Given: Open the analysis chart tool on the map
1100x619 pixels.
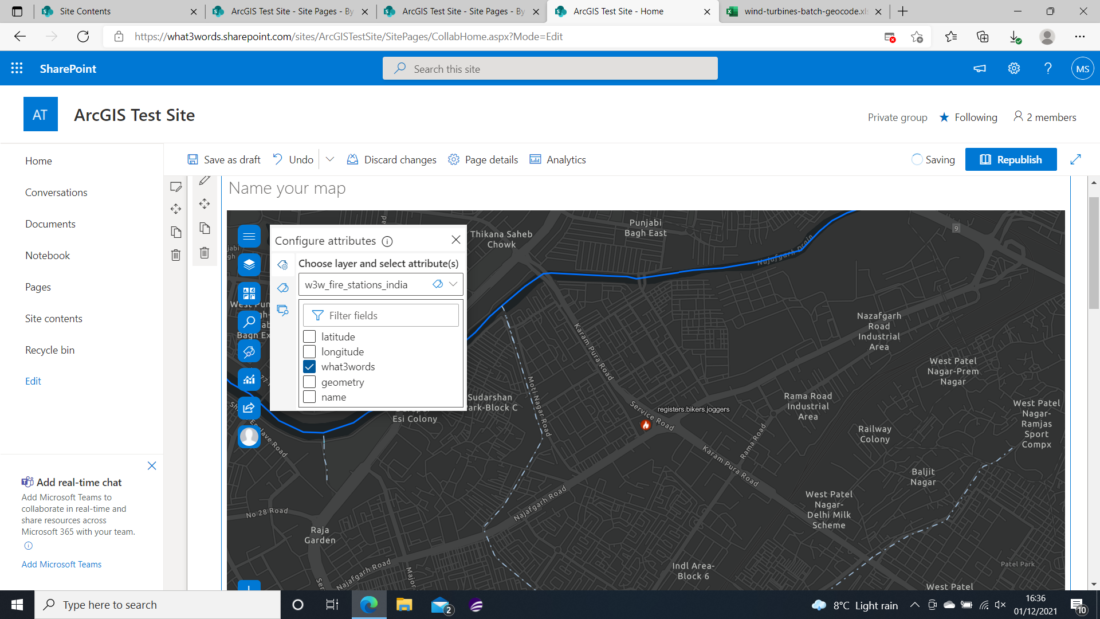Looking at the screenshot, I should coord(249,380).
